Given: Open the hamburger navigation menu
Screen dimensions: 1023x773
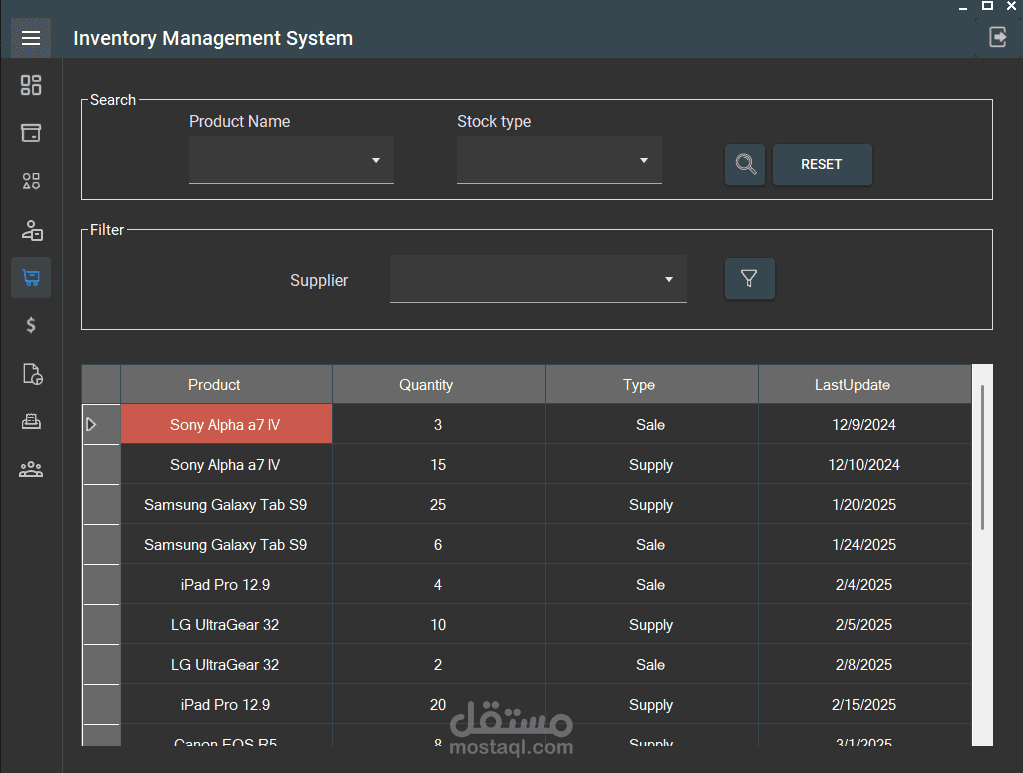Looking at the screenshot, I should click(31, 38).
